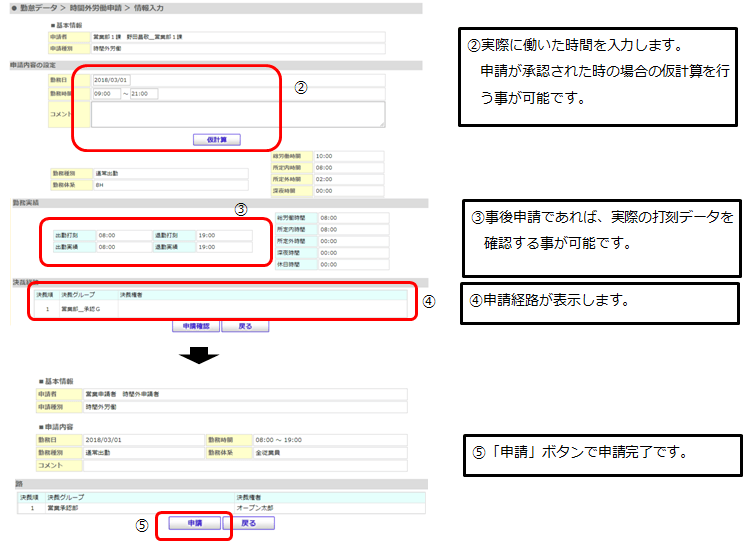Click the 退勤打刻 value 19:00
This screenshot has width=750, height=543.
tap(224, 235)
